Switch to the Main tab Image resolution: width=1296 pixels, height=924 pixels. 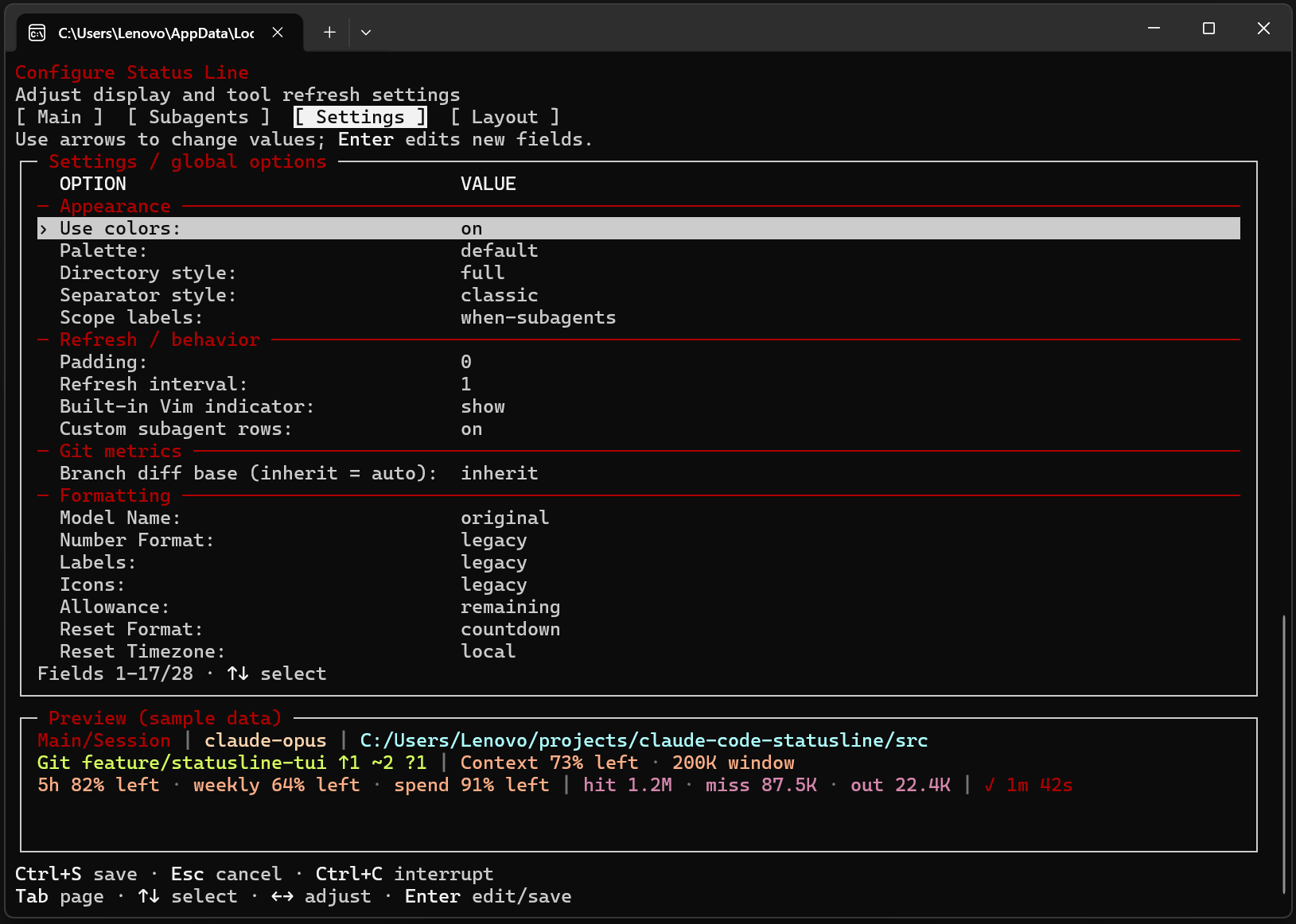[x=60, y=117]
